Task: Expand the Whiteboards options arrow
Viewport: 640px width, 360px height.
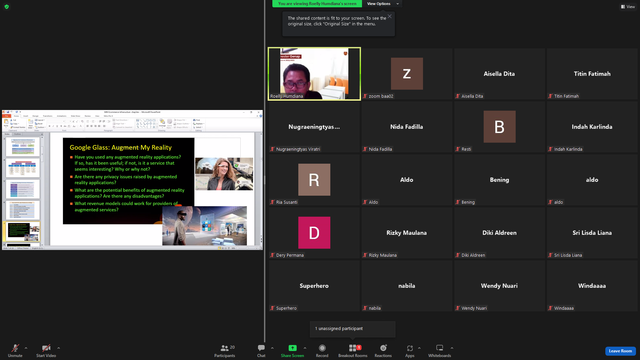Action: 452,348
